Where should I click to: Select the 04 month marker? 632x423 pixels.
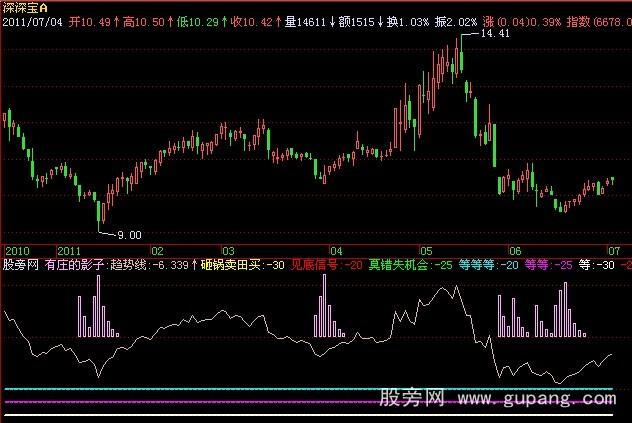(336, 251)
